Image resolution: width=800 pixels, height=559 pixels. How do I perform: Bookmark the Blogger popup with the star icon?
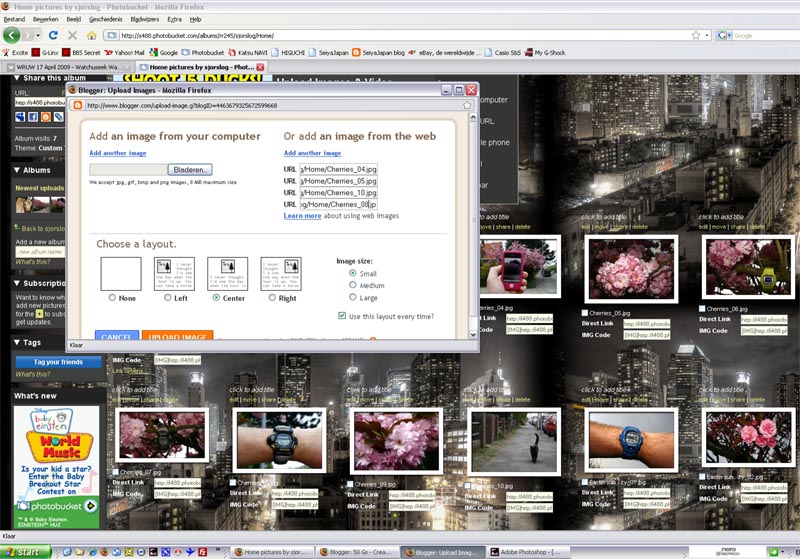(467, 105)
